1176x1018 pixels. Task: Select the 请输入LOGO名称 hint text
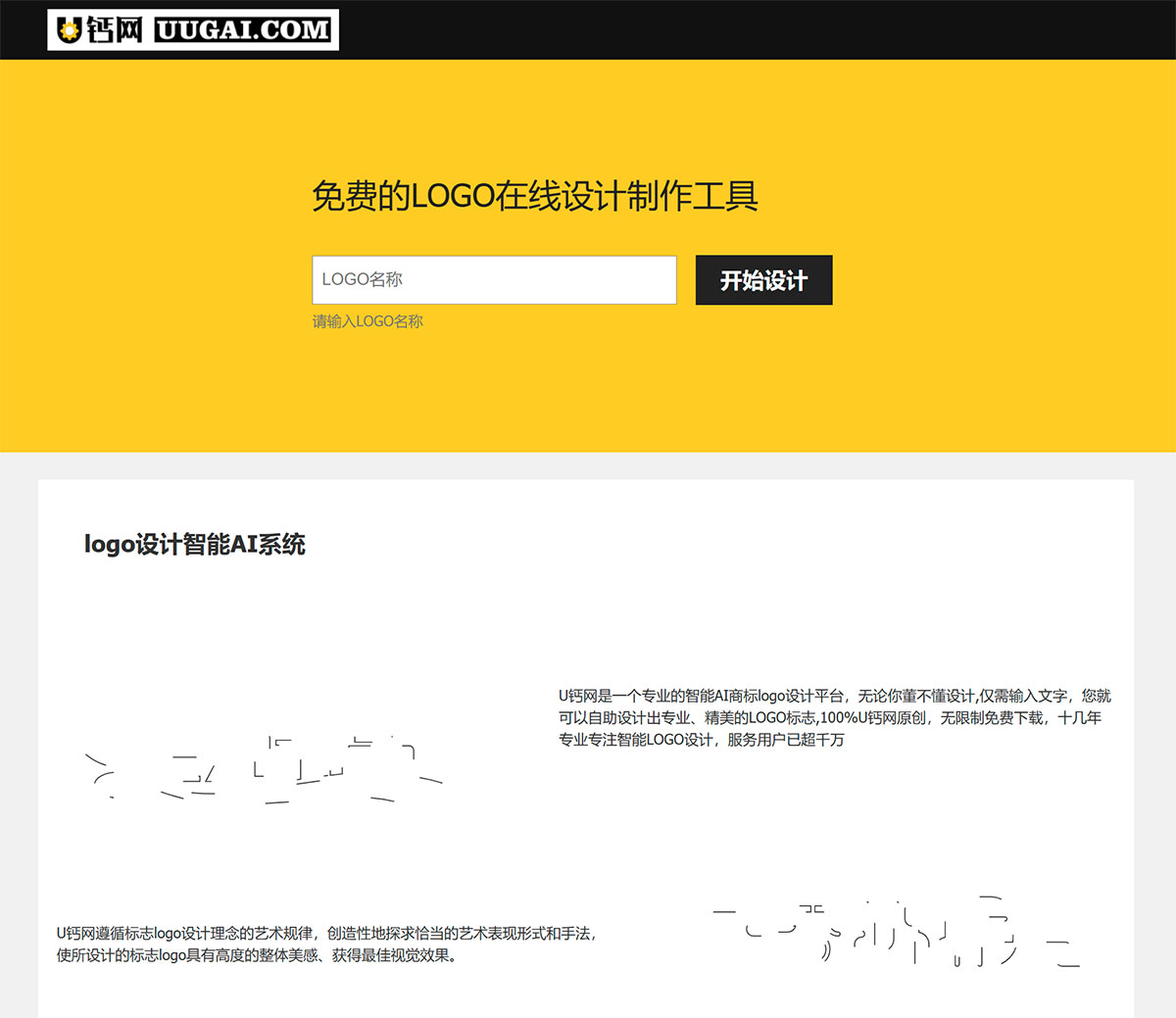click(x=367, y=320)
